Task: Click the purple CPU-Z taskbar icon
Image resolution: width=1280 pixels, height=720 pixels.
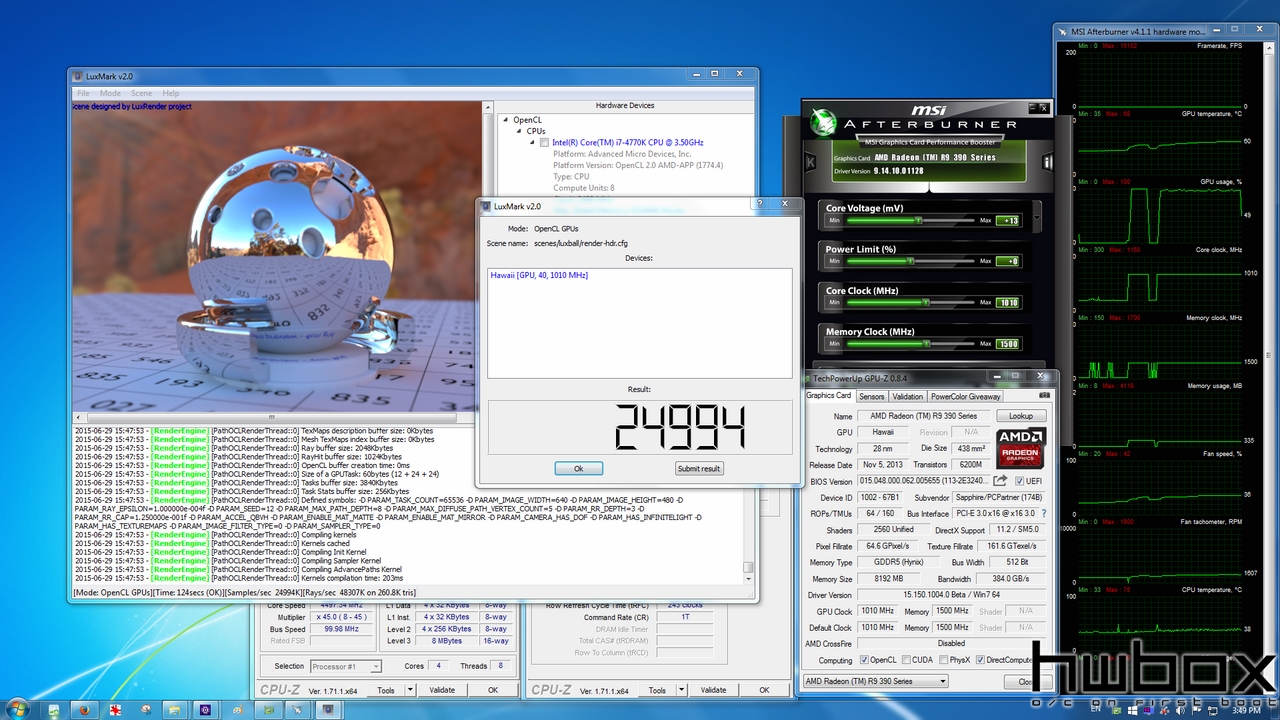Action: pyautogui.click(x=206, y=709)
